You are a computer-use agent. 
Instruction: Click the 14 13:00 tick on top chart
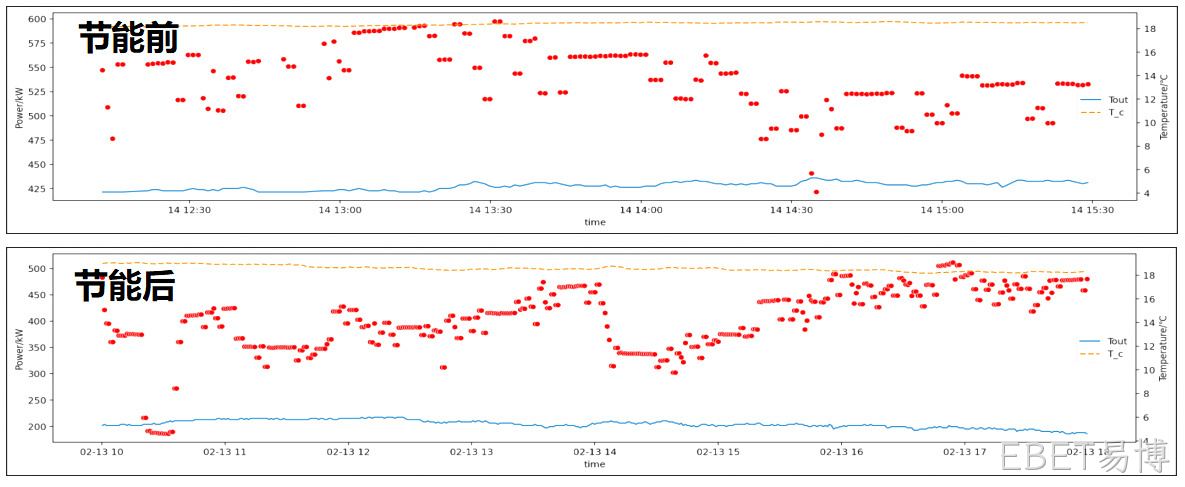341,210
